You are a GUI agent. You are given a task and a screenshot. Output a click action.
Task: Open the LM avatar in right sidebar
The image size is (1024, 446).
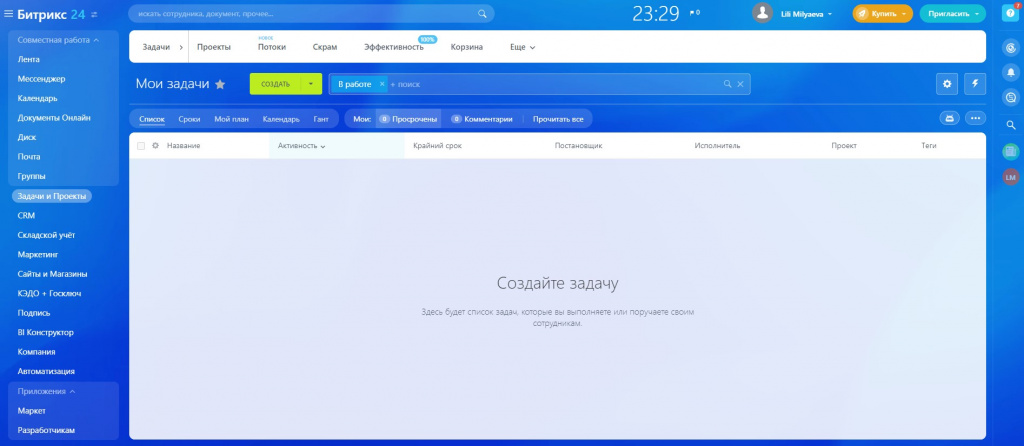click(1011, 177)
